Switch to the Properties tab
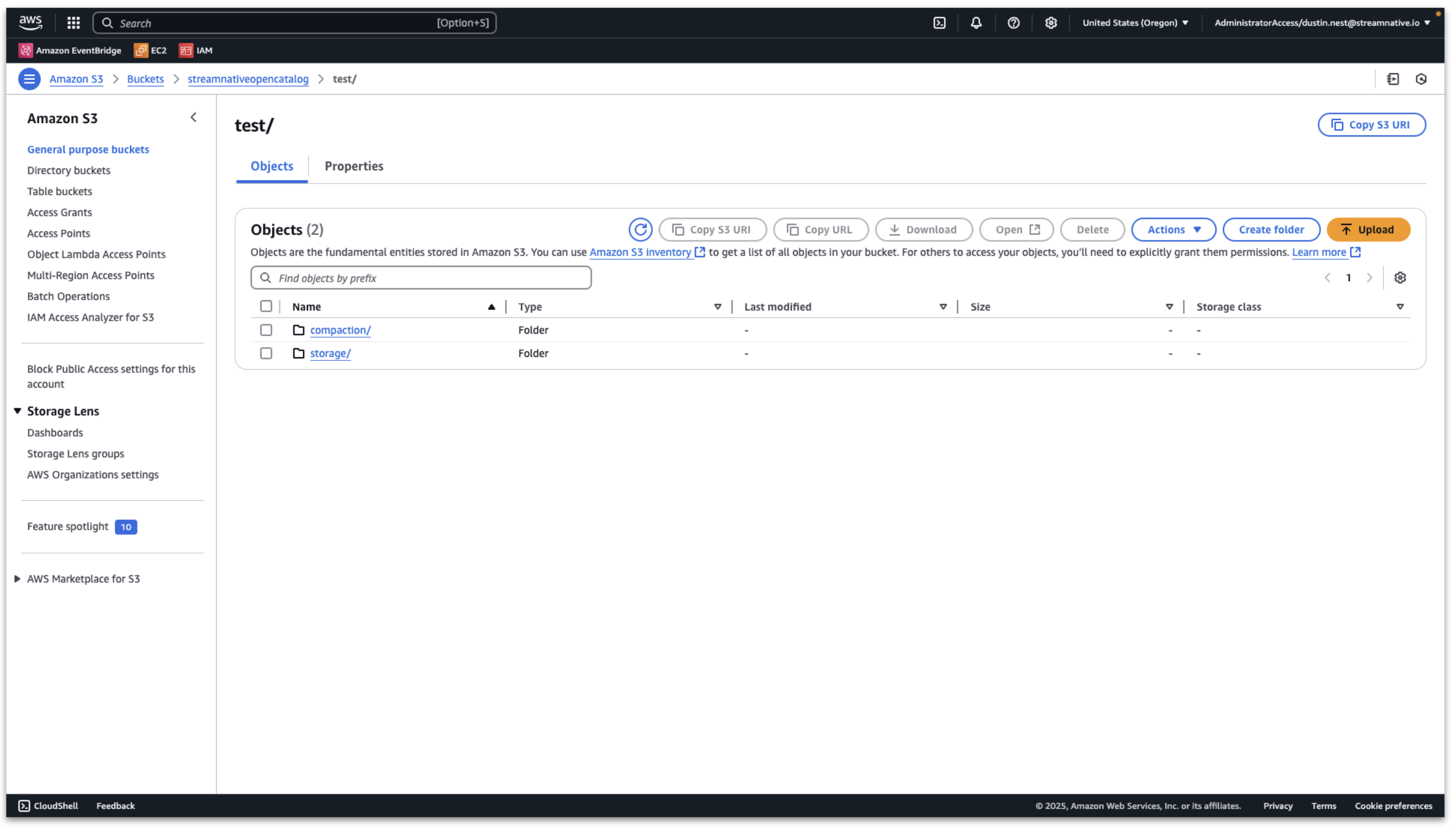This screenshot has width=1456, height=830. [353, 166]
